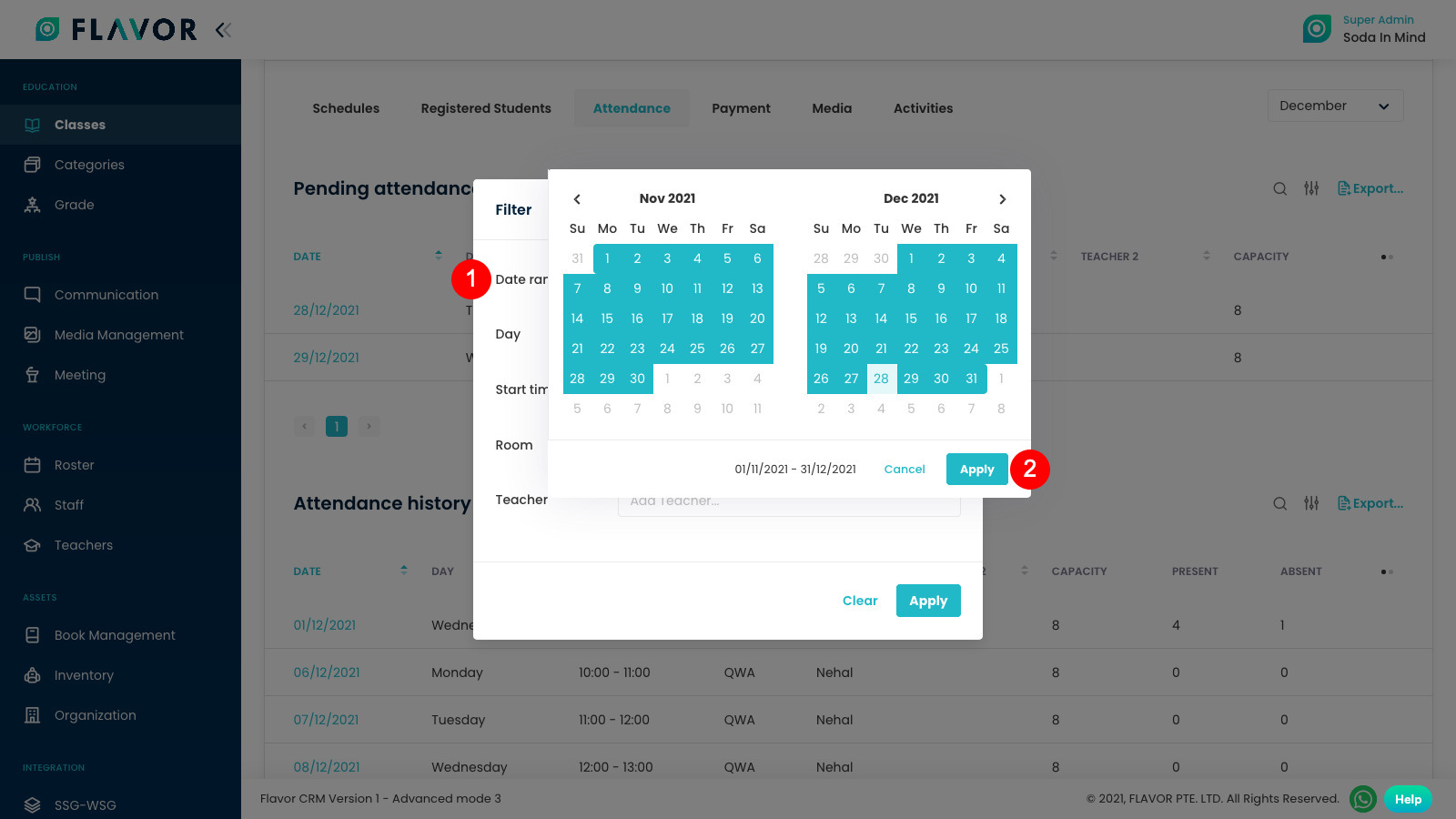Open Communication sidebar item
The image size is (1456, 819).
[x=120, y=295]
